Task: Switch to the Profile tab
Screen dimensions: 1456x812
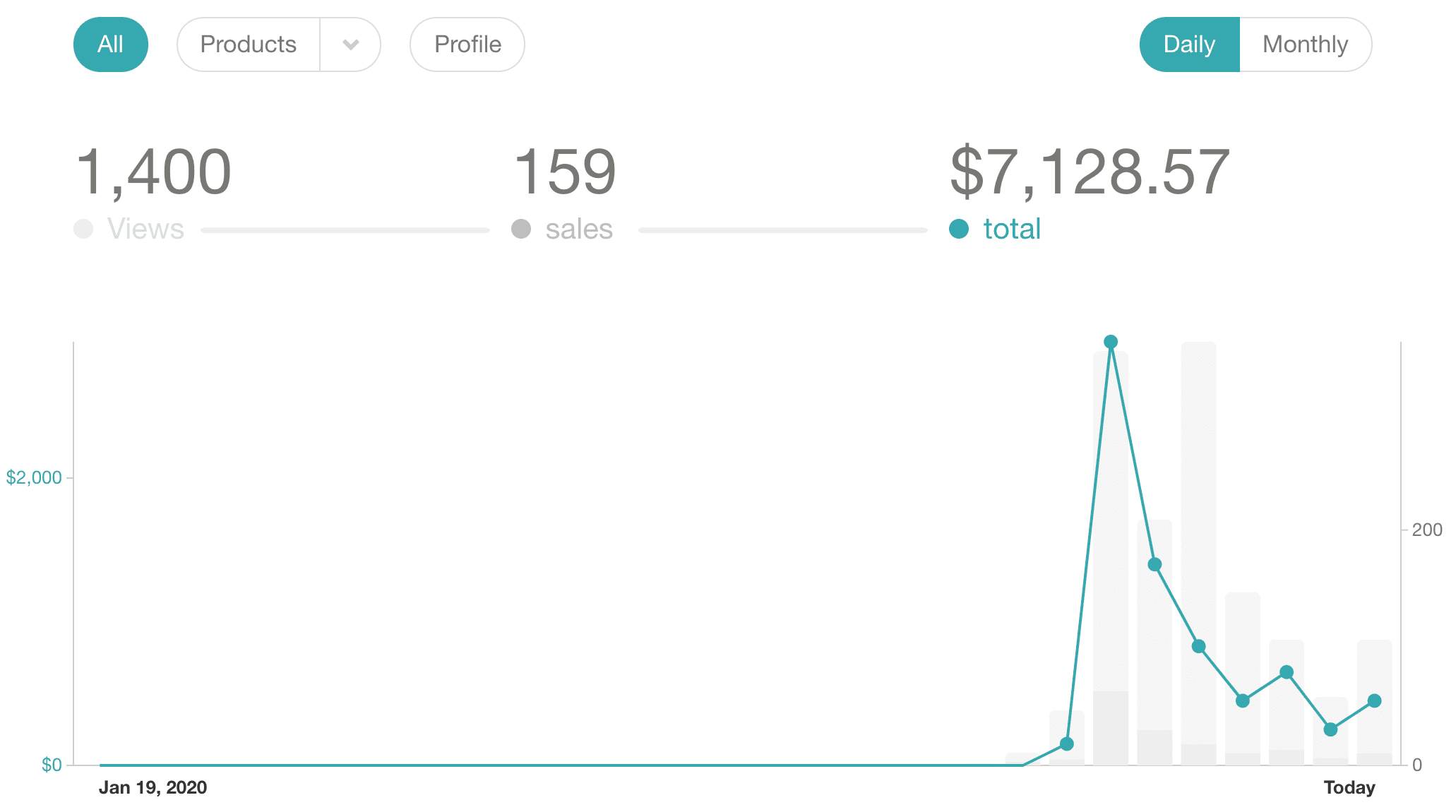Action: pos(467,44)
